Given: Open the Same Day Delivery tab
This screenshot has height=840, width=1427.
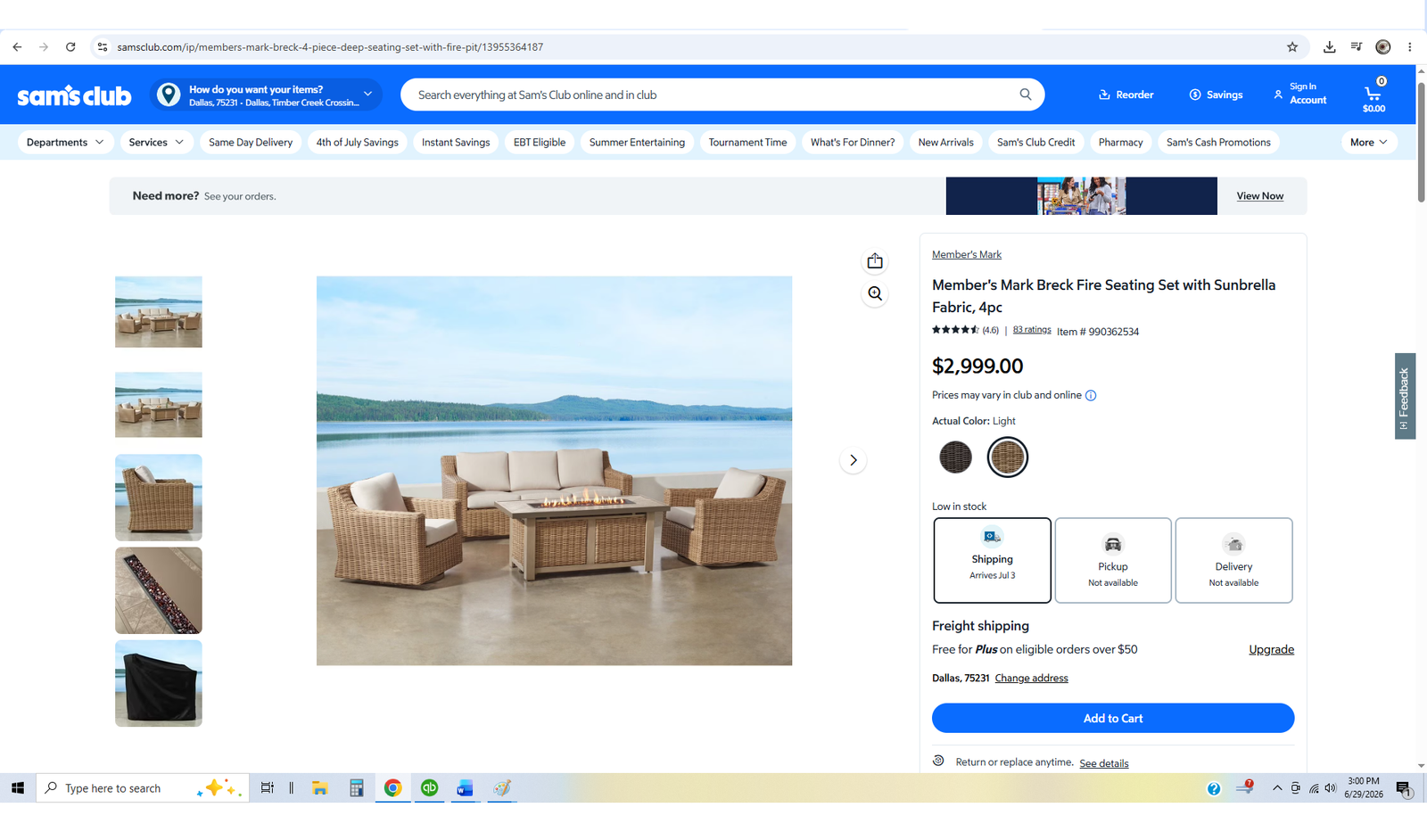Looking at the screenshot, I should [x=251, y=143].
